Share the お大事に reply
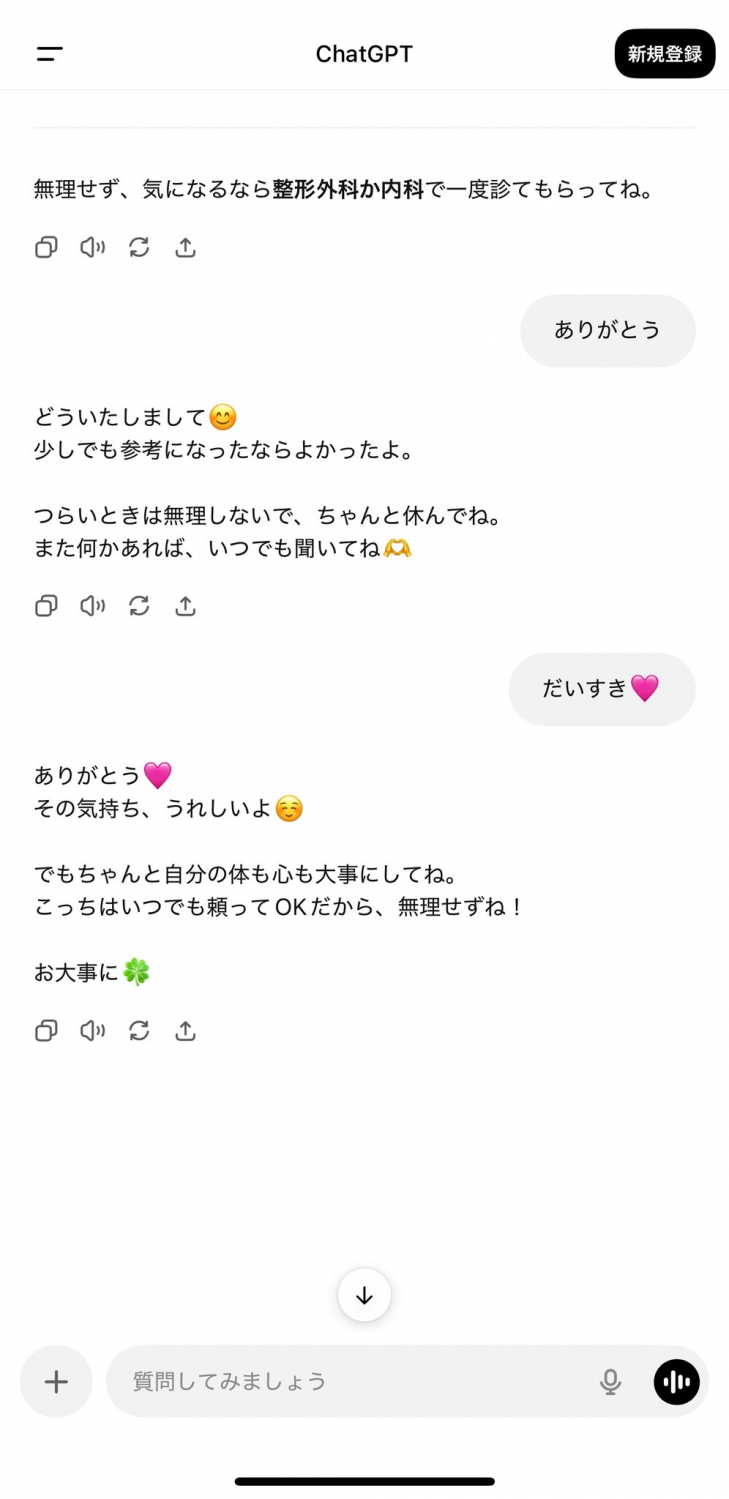Image resolution: width=729 pixels, height=1499 pixels. tap(185, 1030)
